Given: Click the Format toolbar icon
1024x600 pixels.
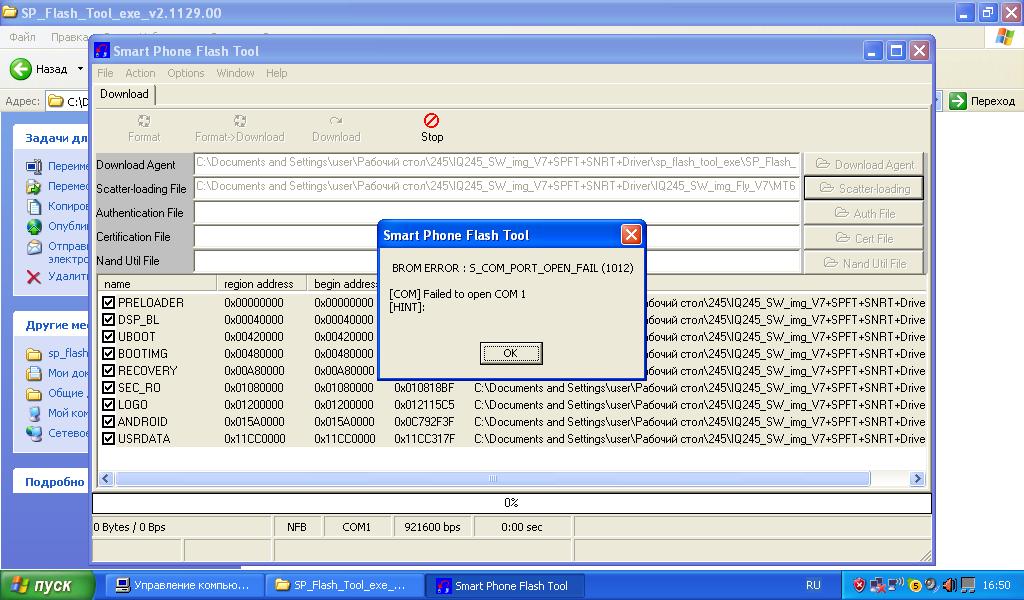Looking at the screenshot, I should [144, 121].
